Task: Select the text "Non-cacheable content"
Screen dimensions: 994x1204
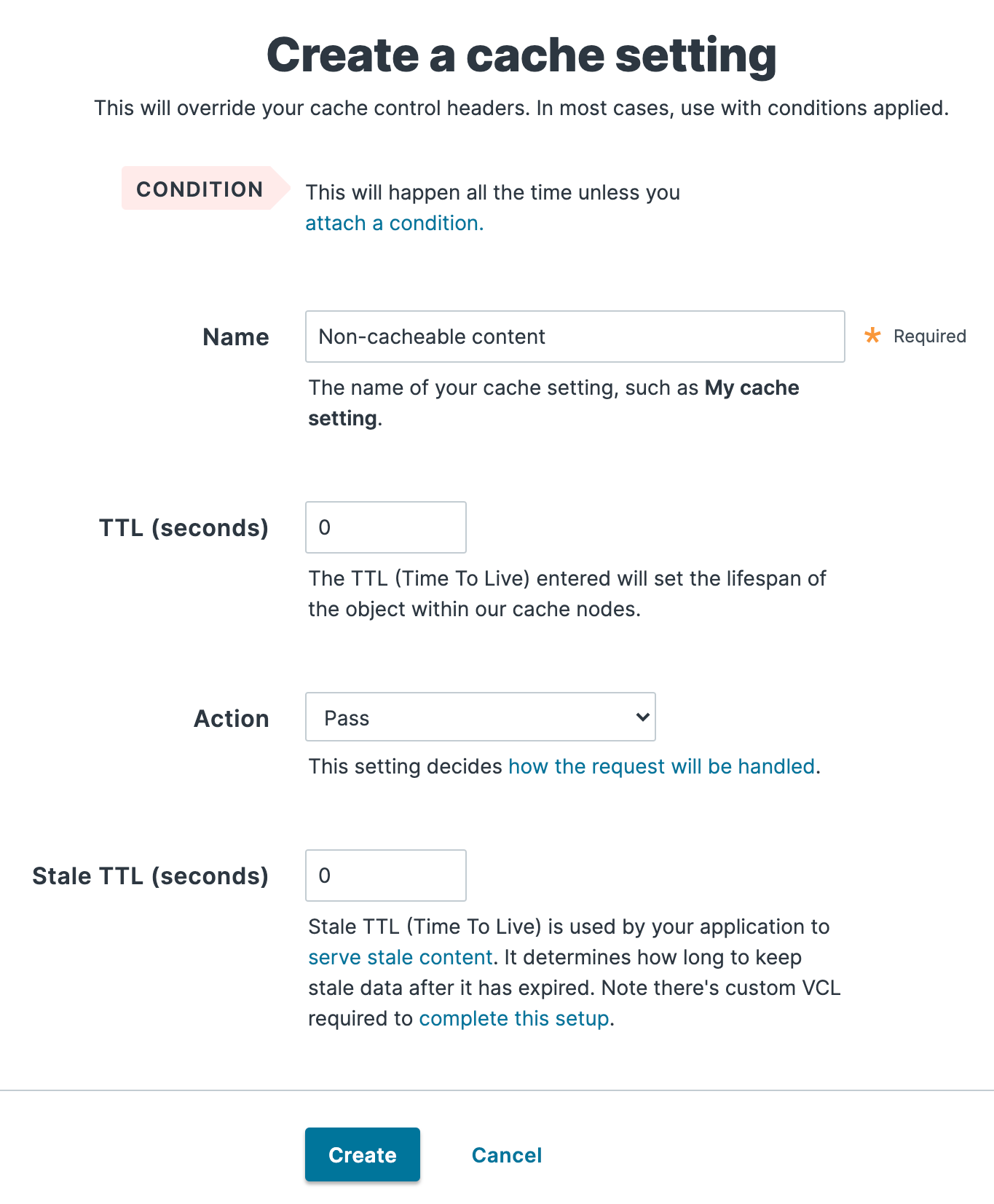Action: tap(431, 337)
